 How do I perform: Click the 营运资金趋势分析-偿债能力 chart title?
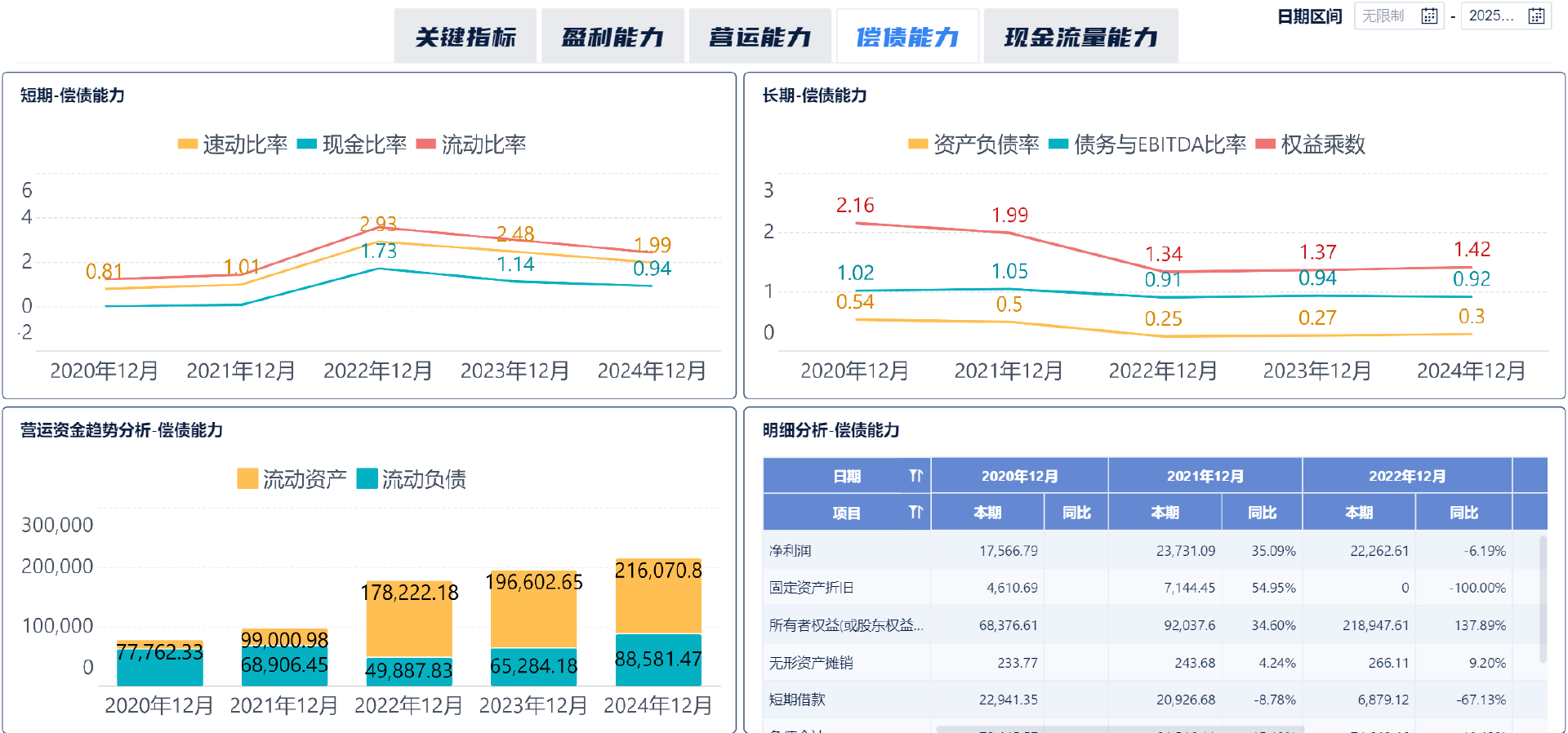(122, 430)
